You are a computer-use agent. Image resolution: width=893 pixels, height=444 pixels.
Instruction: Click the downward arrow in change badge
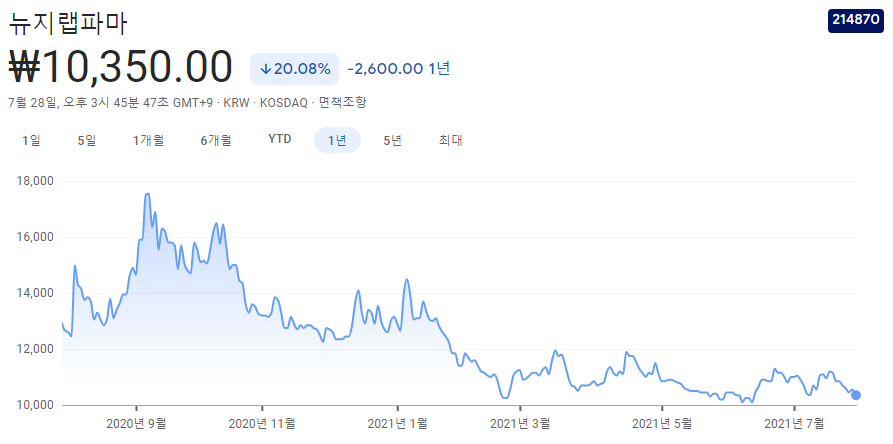point(265,69)
